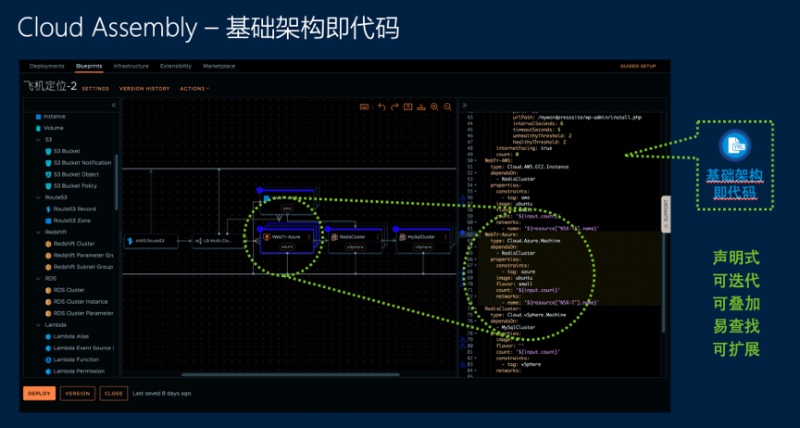This screenshot has width=800, height=428.
Task: Click the zoom in magnifier icon
Action: pos(434,106)
